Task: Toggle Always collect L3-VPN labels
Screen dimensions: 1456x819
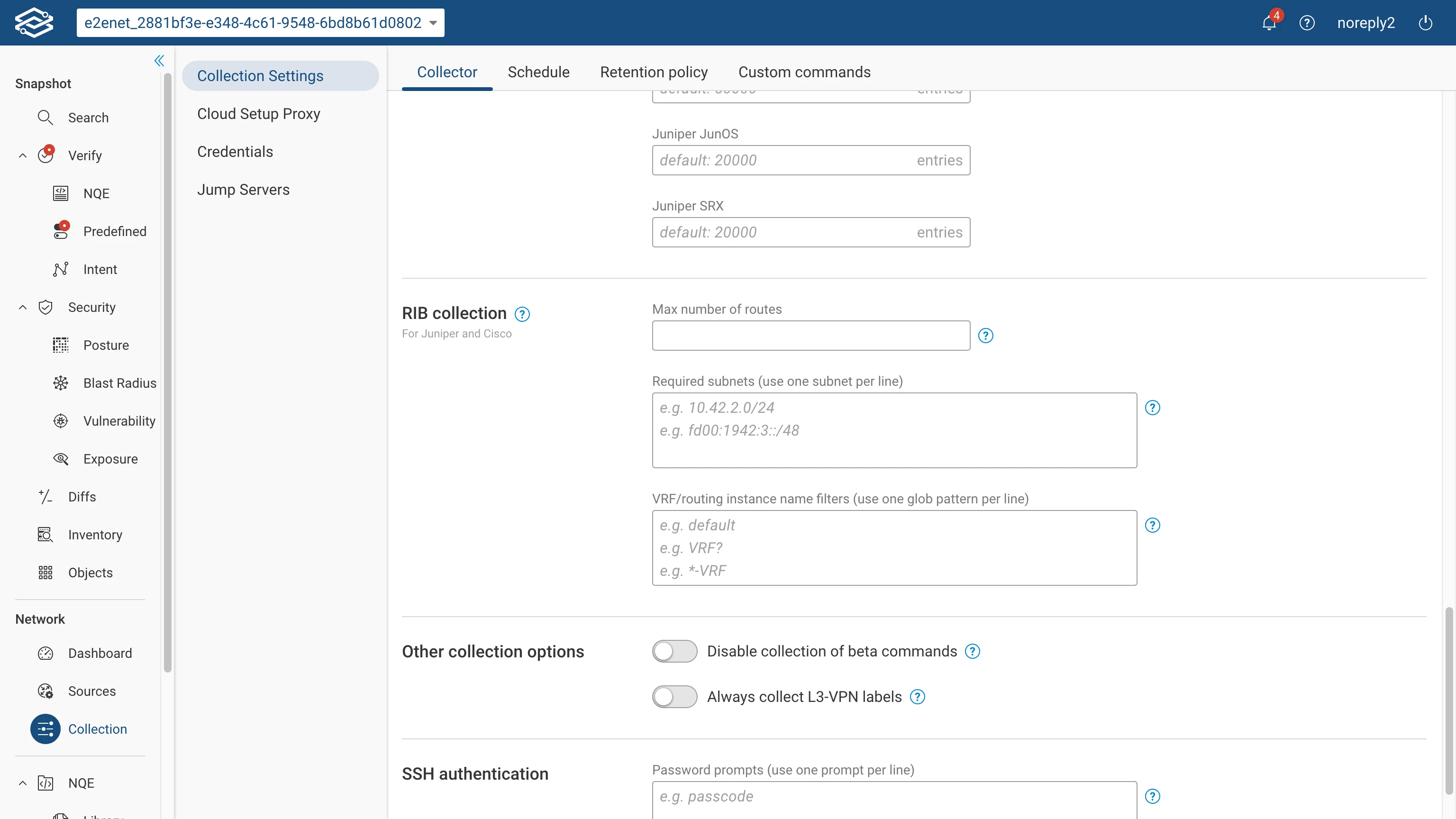Action: pyautogui.click(x=674, y=697)
